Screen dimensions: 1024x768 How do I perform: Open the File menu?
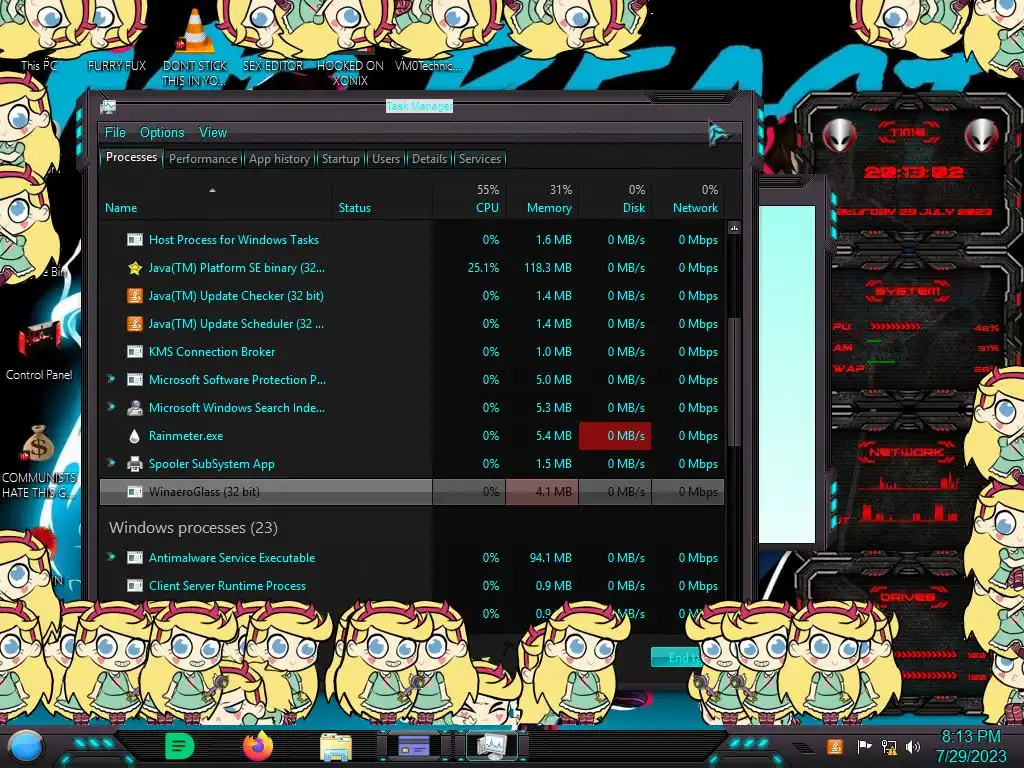(x=115, y=133)
